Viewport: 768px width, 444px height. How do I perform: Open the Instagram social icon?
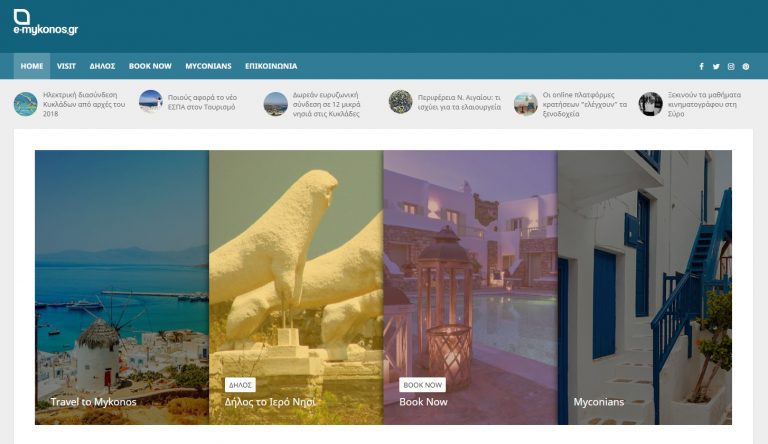(x=731, y=67)
